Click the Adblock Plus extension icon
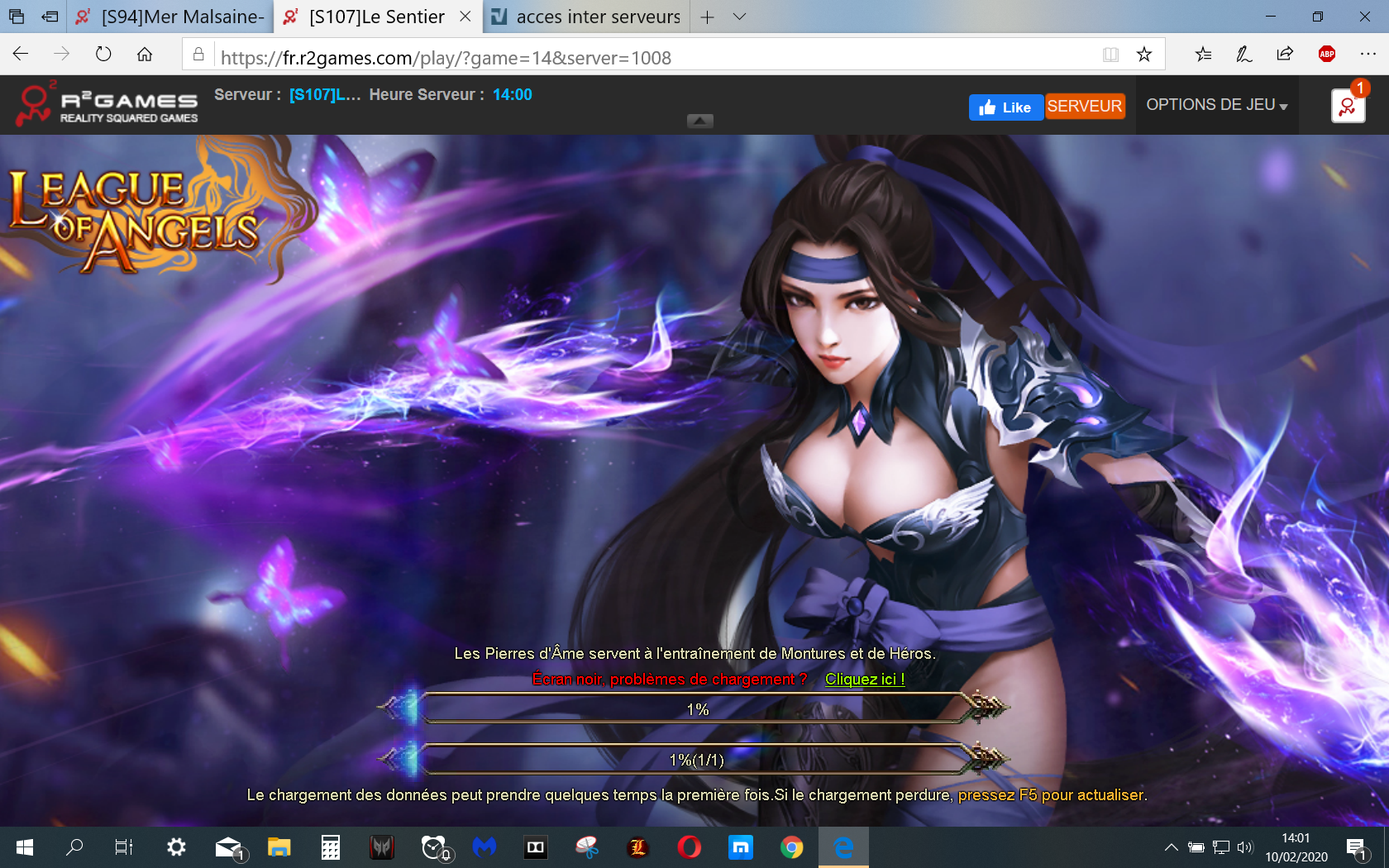The width and height of the screenshot is (1389, 868). click(1326, 55)
